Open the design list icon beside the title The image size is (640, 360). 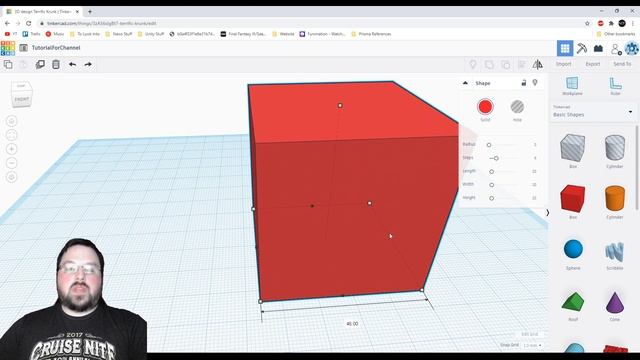24,48
